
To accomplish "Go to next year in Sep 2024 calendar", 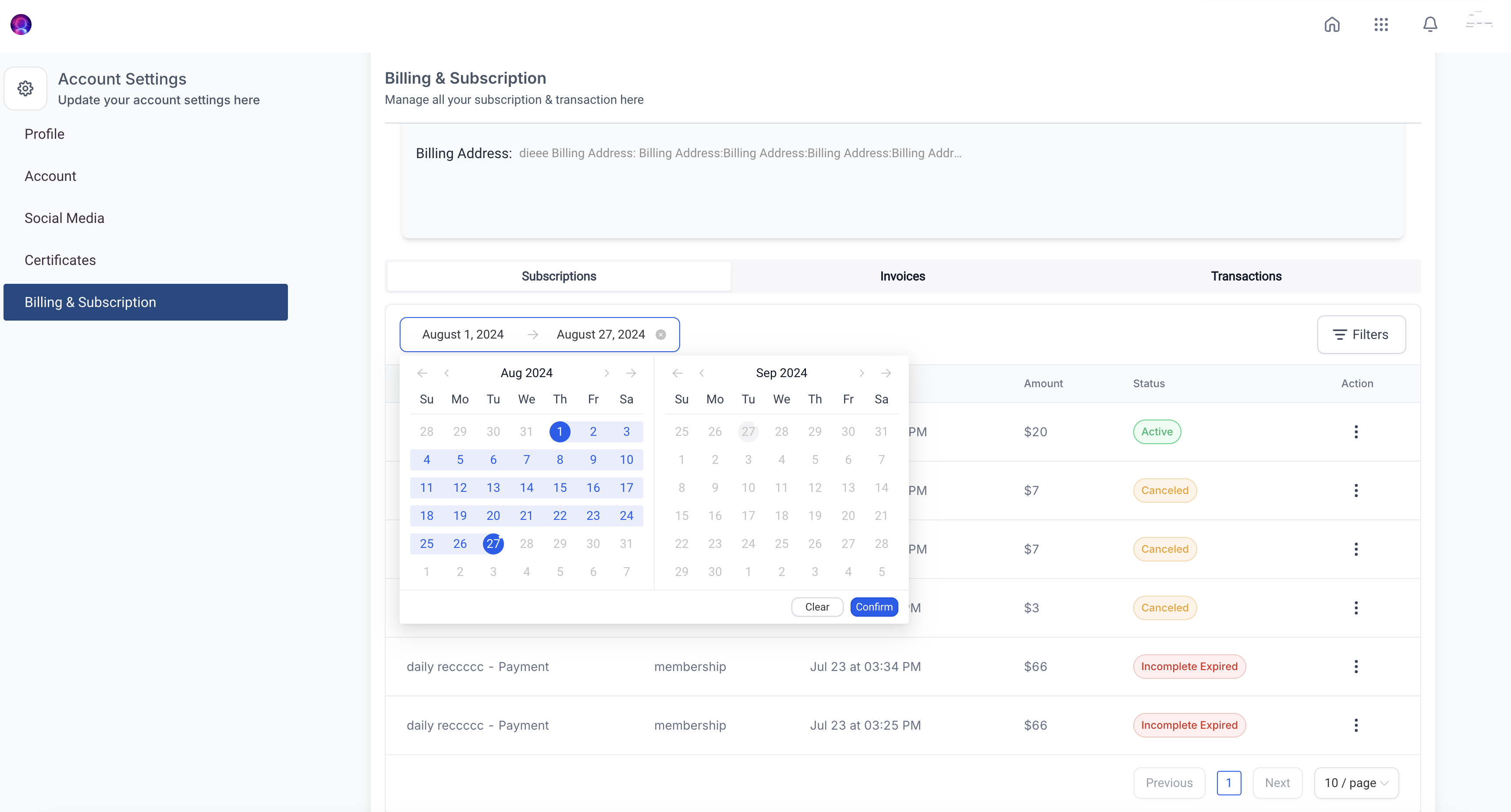I will click(x=886, y=374).
